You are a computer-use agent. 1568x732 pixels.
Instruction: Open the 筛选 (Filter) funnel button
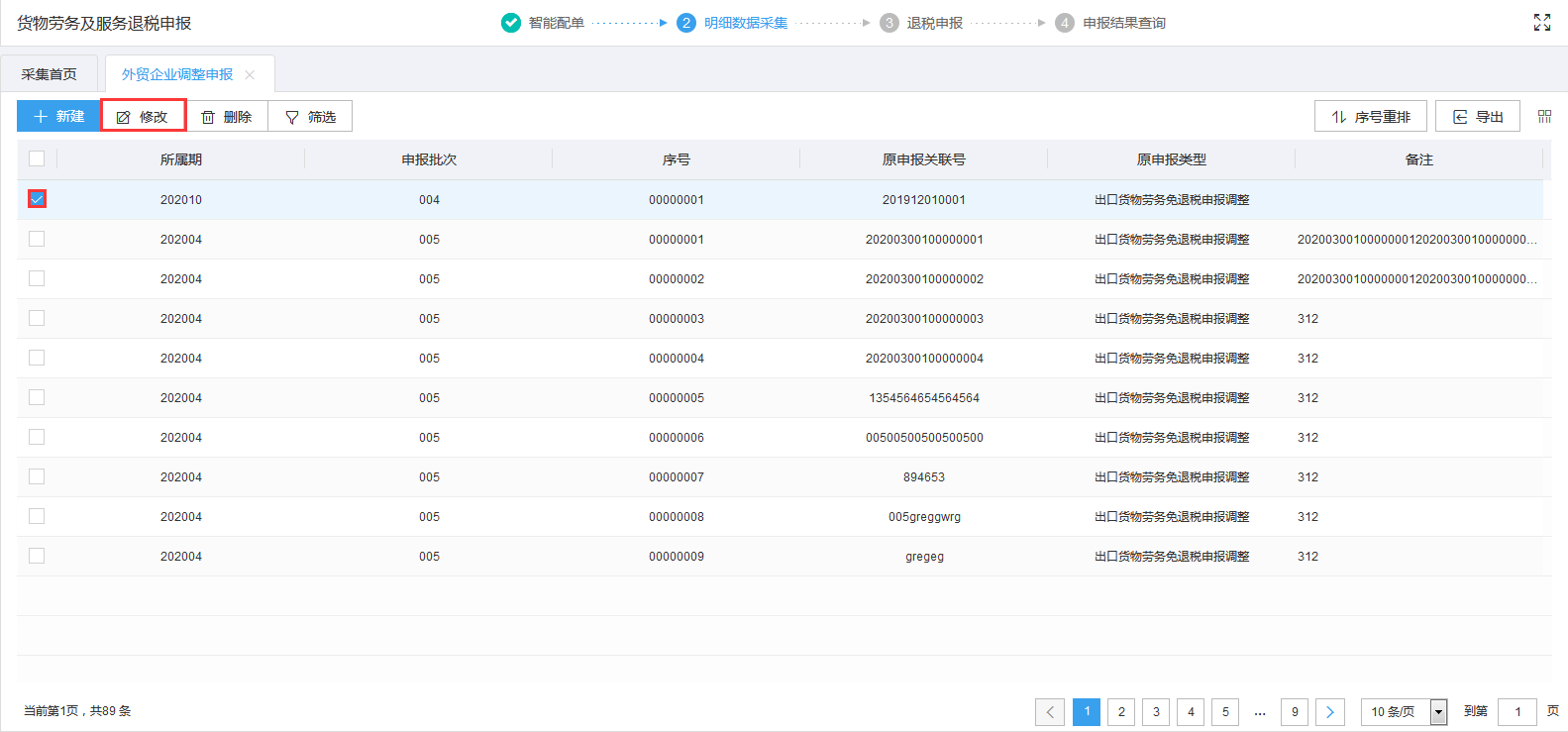[310, 117]
